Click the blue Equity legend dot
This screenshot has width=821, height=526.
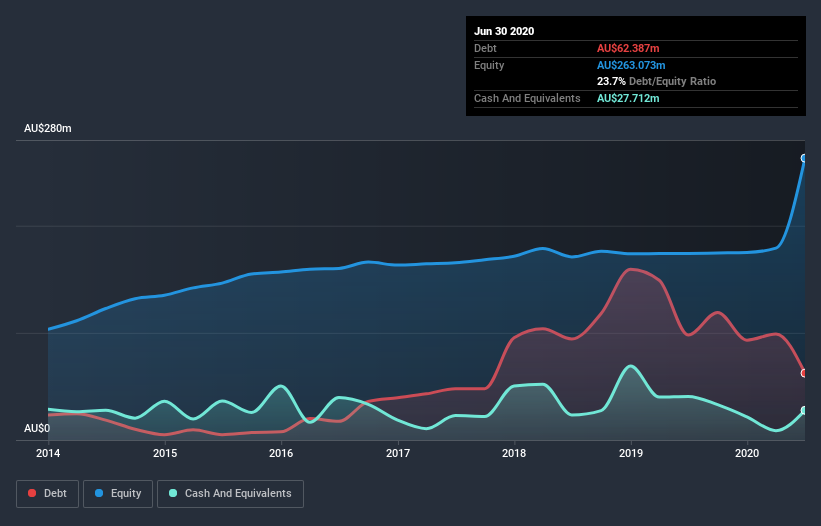99,493
